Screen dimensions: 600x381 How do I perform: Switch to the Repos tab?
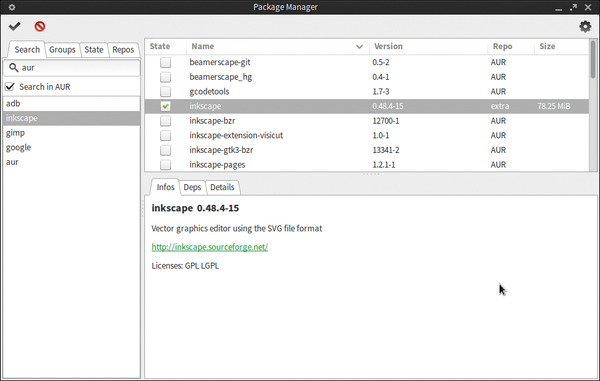pyautogui.click(x=123, y=50)
